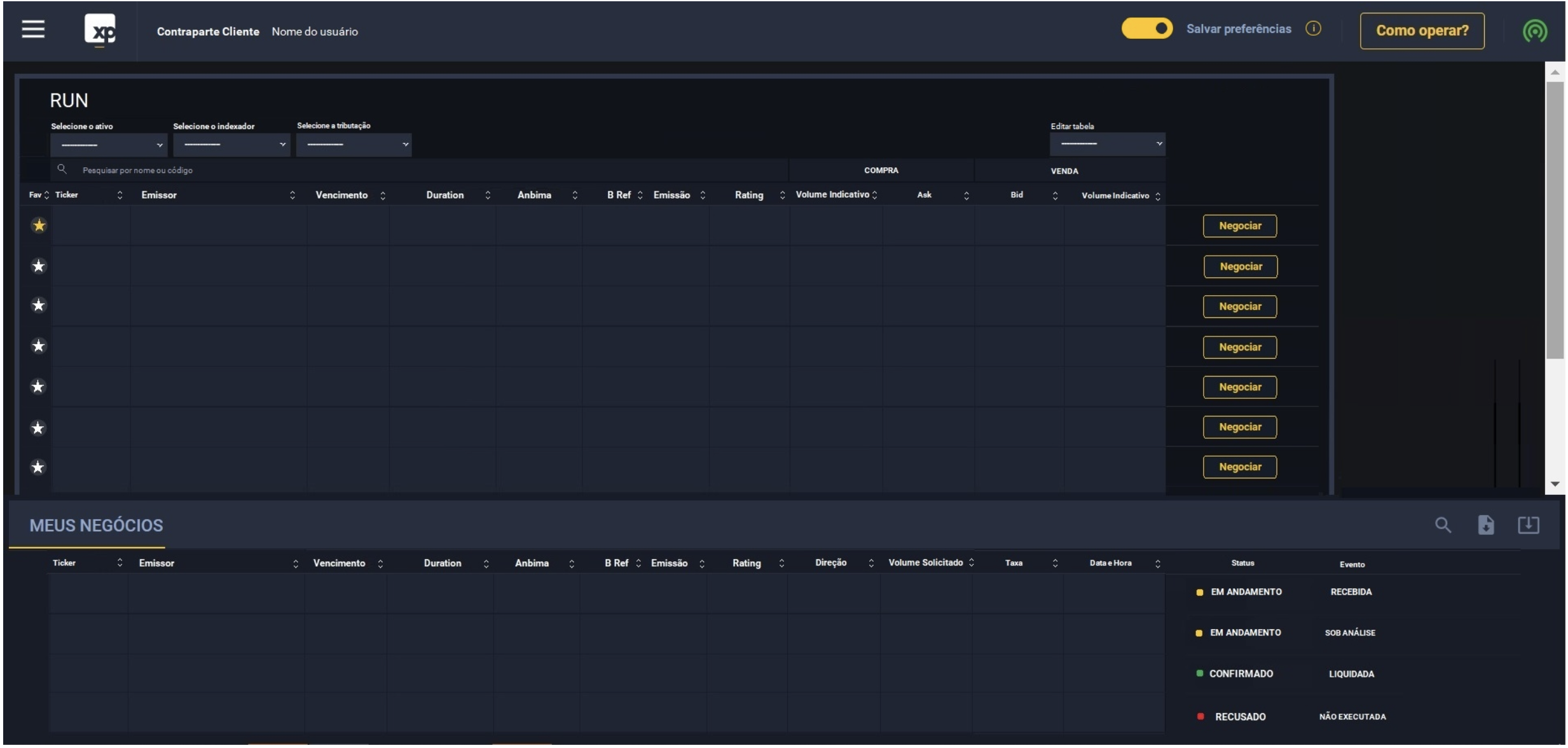Favorite the second row's star

[39, 266]
